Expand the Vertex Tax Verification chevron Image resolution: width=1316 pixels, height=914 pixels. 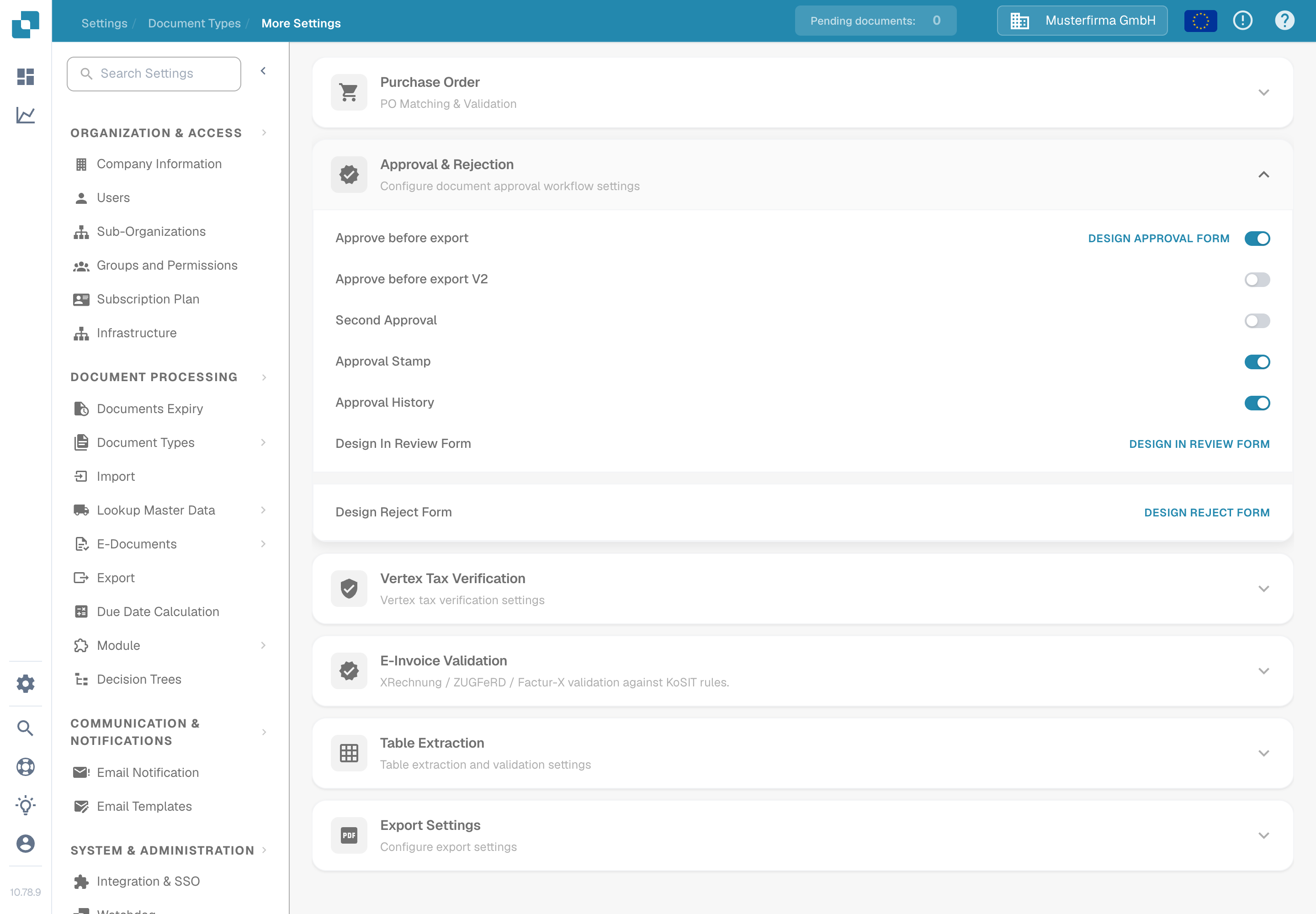[1263, 589]
